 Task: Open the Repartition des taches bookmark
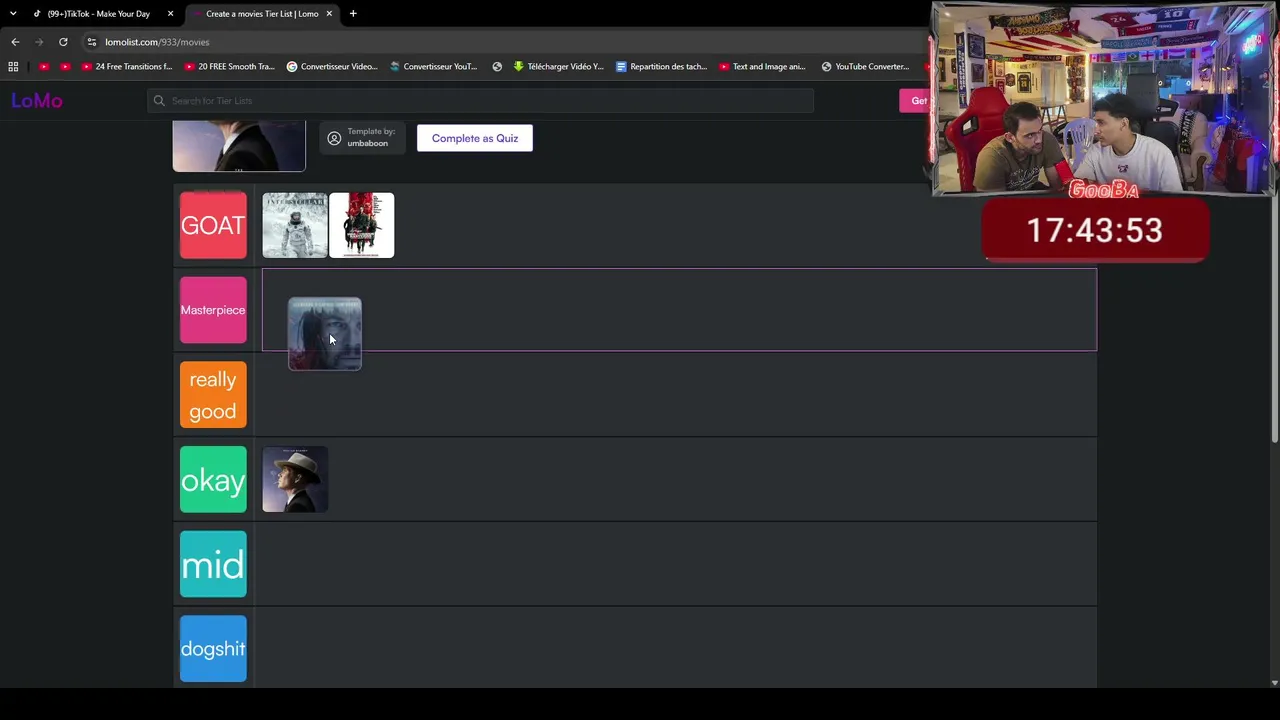click(x=661, y=67)
